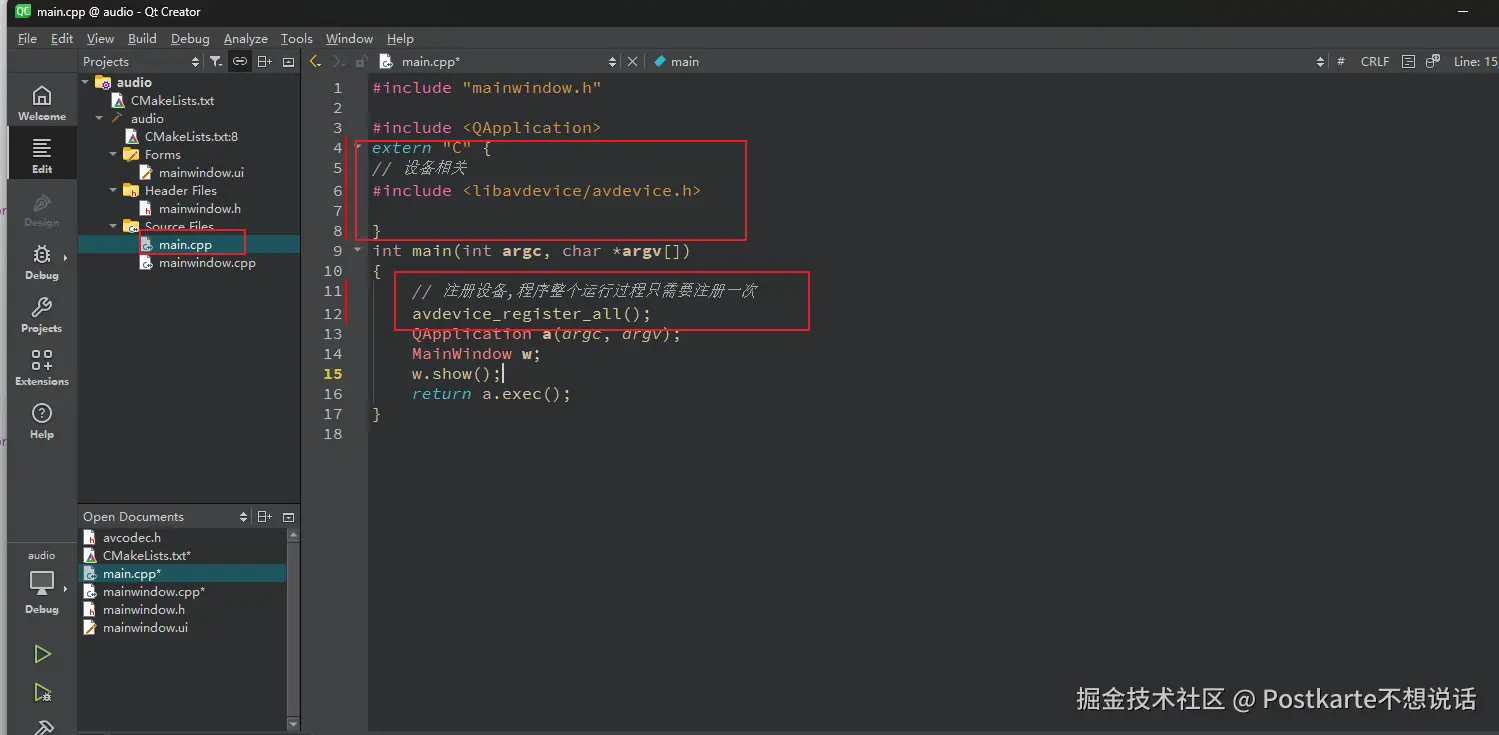Viewport: 1499px width, 735px height.
Task: Go forward in editor navigation history
Action: (x=339, y=62)
